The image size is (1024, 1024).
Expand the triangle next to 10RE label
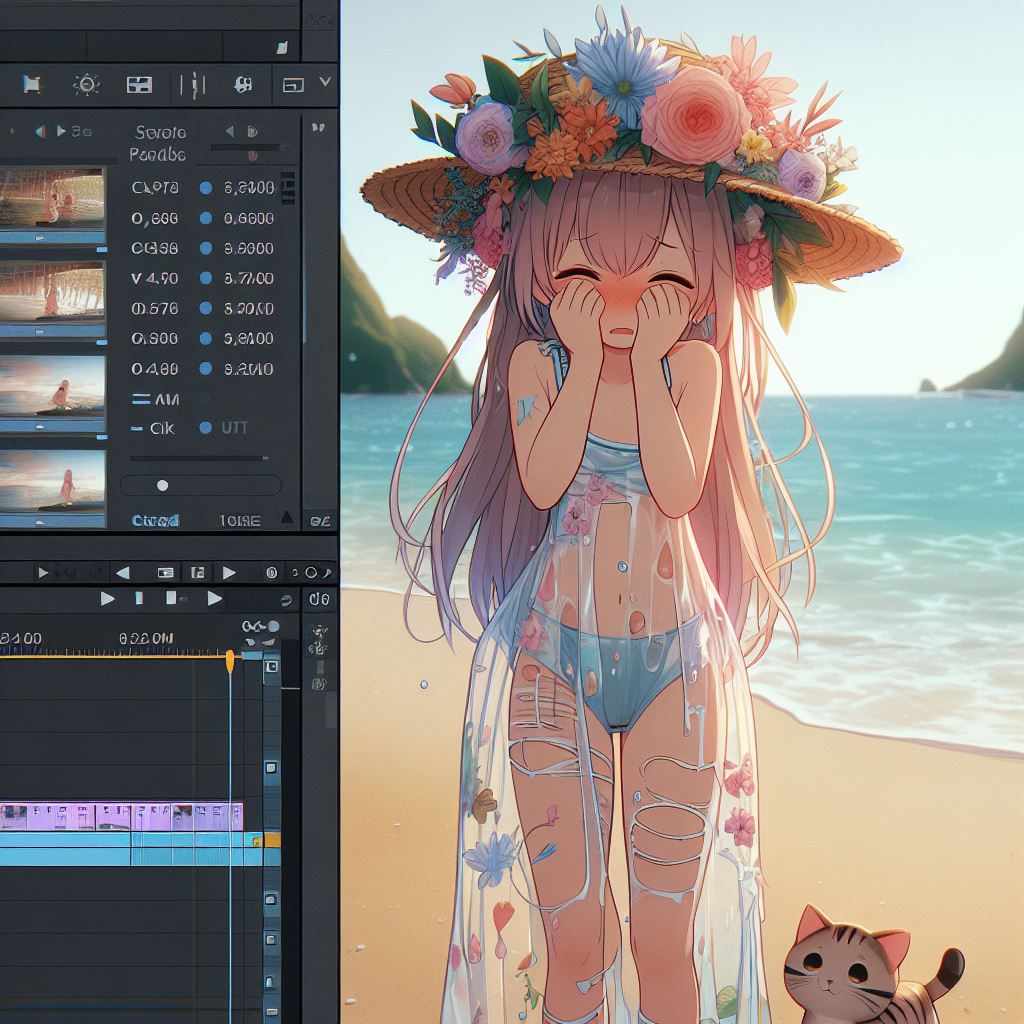pyautogui.click(x=286, y=518)
